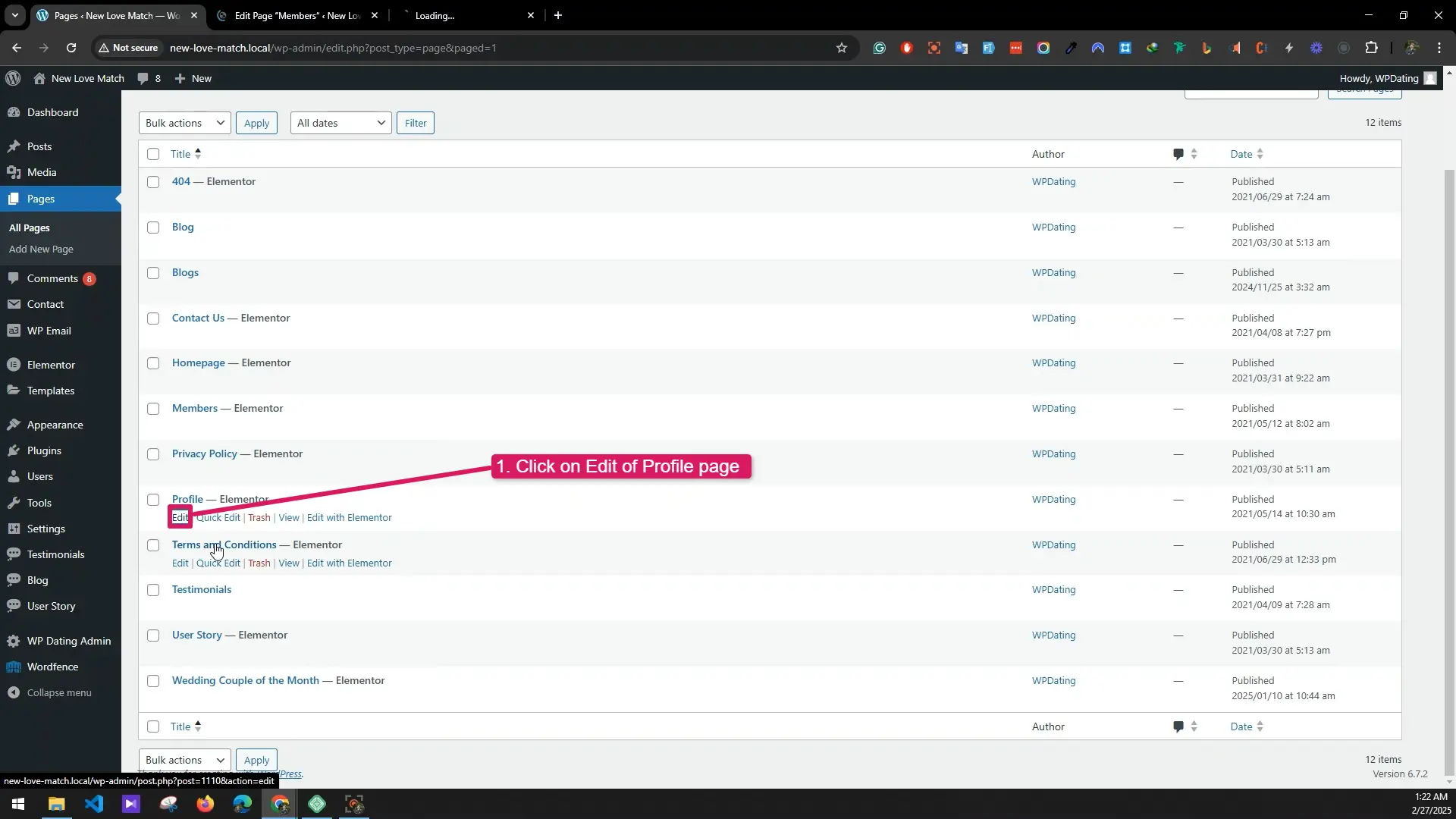Open the browser tab search chevron

tap(15, 15)
